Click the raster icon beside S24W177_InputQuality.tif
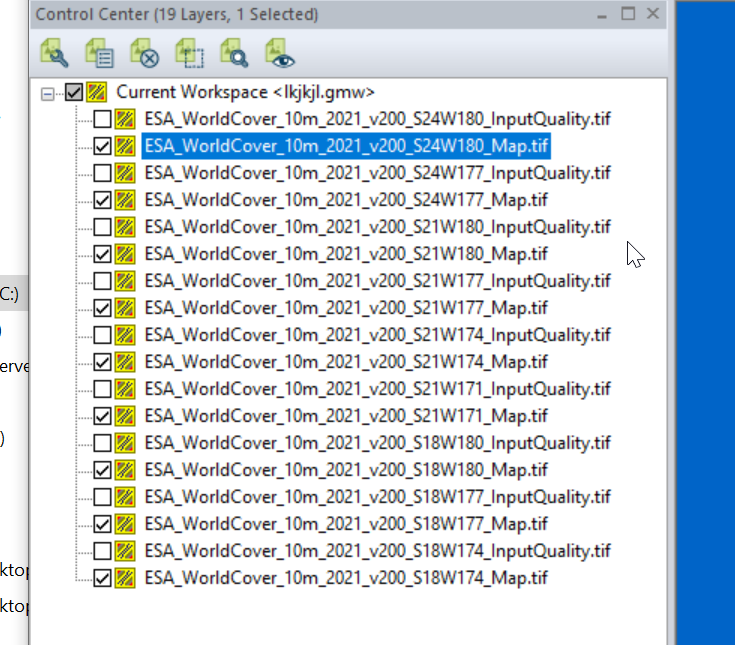This screenshot has height=645, width=735. (x=125, y=173)
